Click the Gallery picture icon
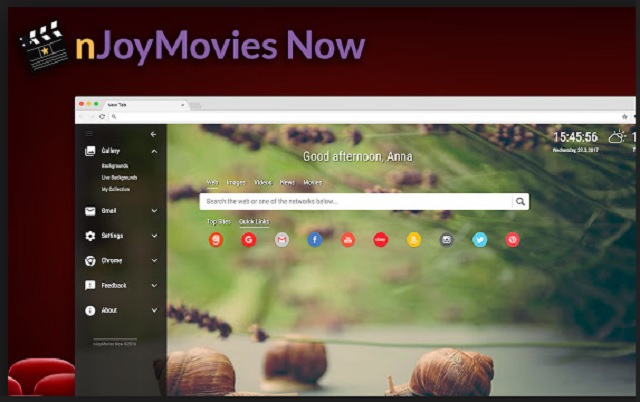 (x=90, y=151)
